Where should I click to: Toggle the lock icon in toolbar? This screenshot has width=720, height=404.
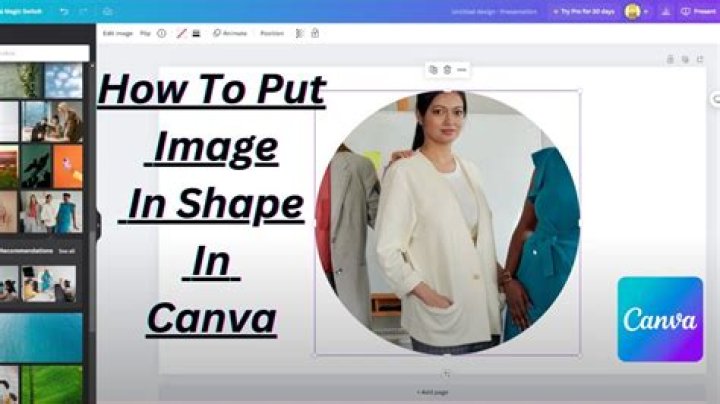(x=315, y=33)
